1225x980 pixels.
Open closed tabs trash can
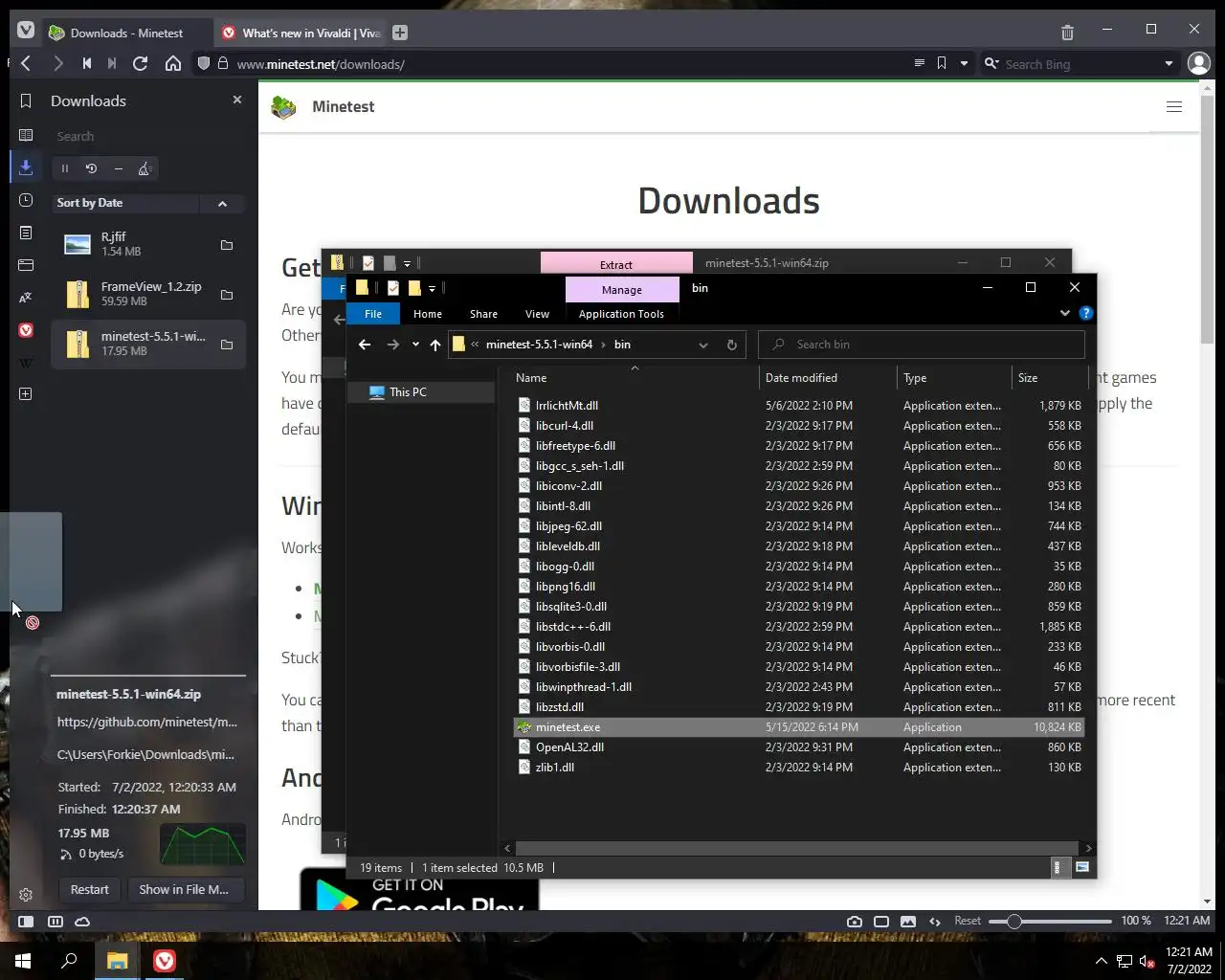[1067, 33]
